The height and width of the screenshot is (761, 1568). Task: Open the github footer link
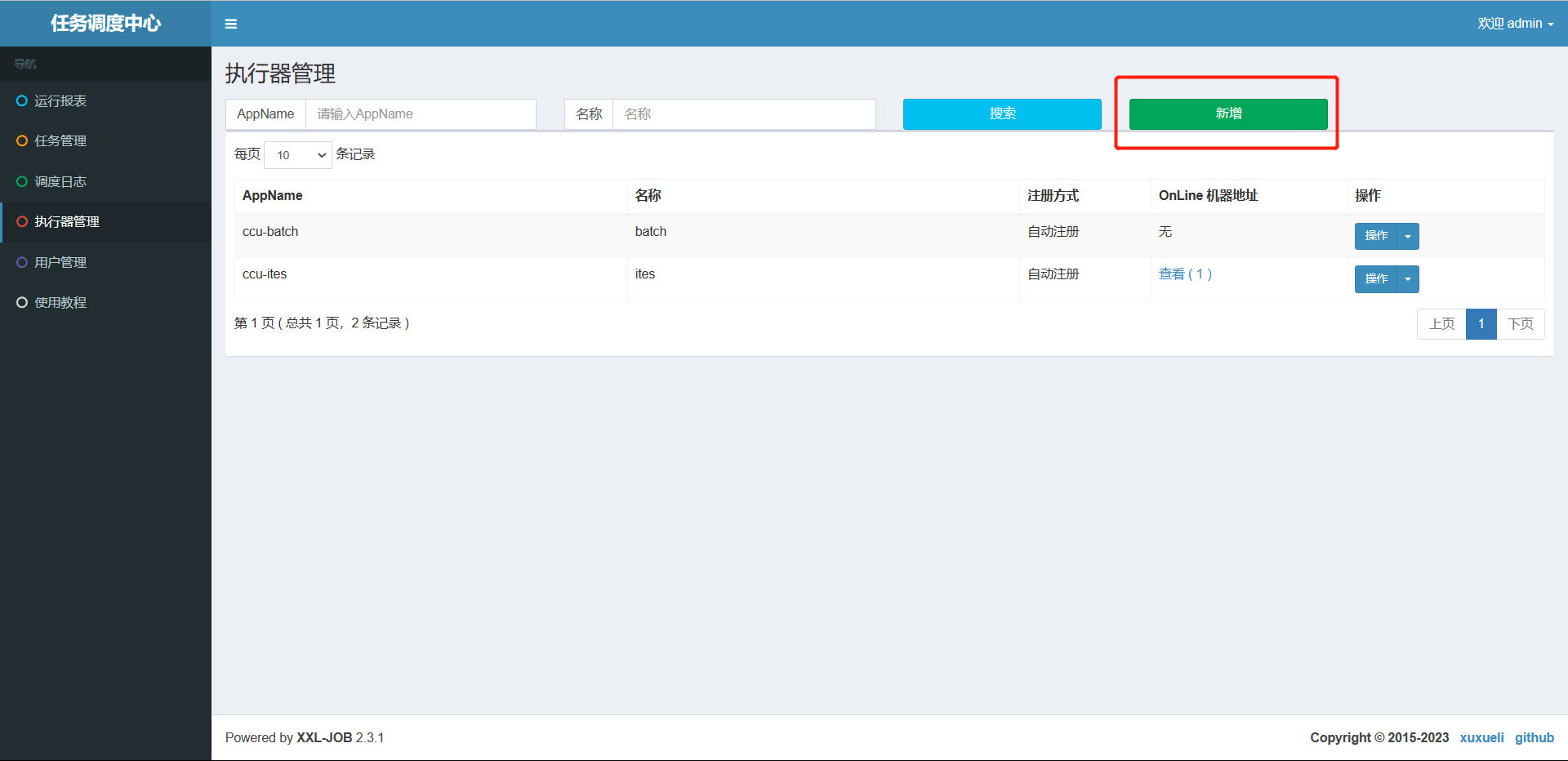pos(1535,737)
